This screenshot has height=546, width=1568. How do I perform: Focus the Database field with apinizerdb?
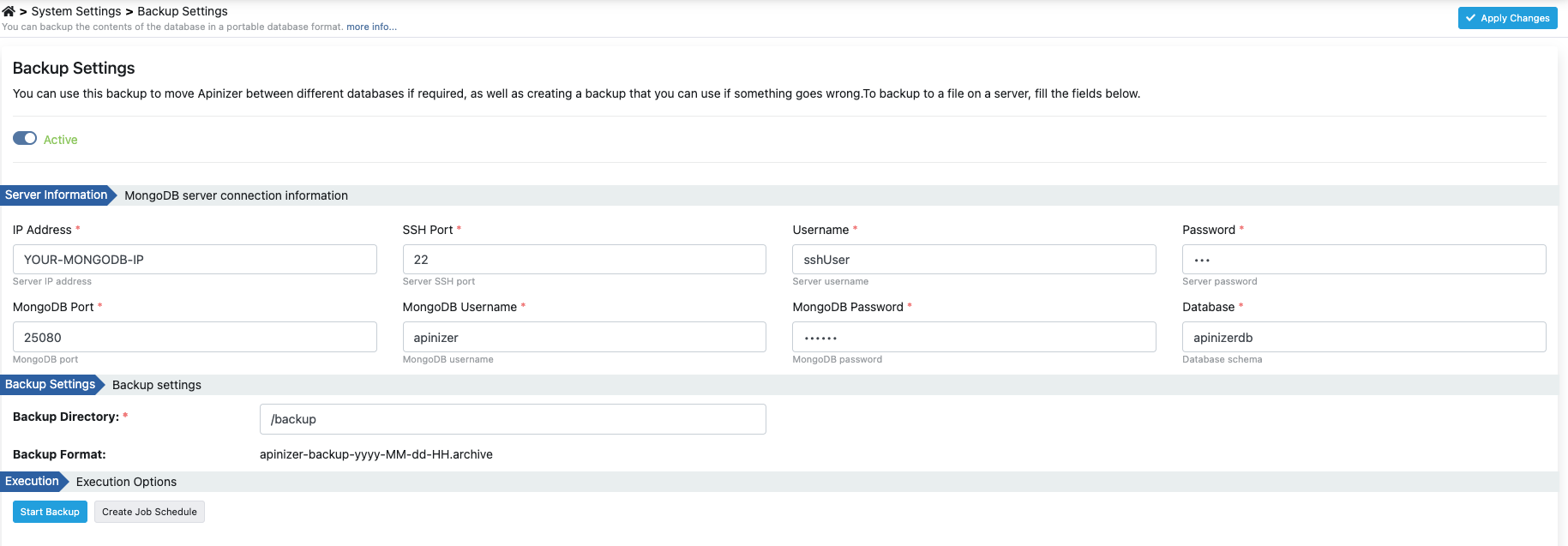(x=1364, y=337)
